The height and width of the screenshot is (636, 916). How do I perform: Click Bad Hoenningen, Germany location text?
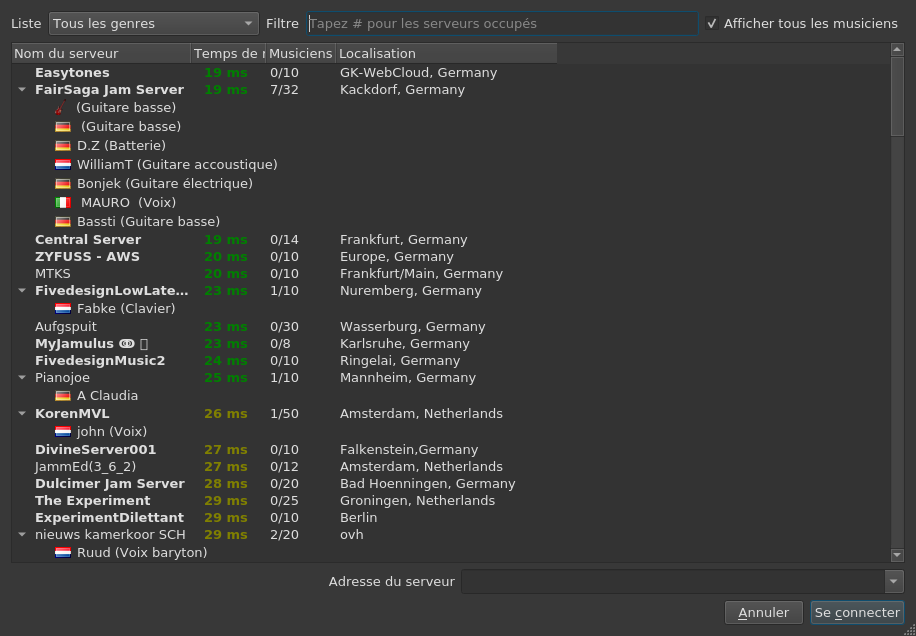pyautogui.click(x=428, y=484)
